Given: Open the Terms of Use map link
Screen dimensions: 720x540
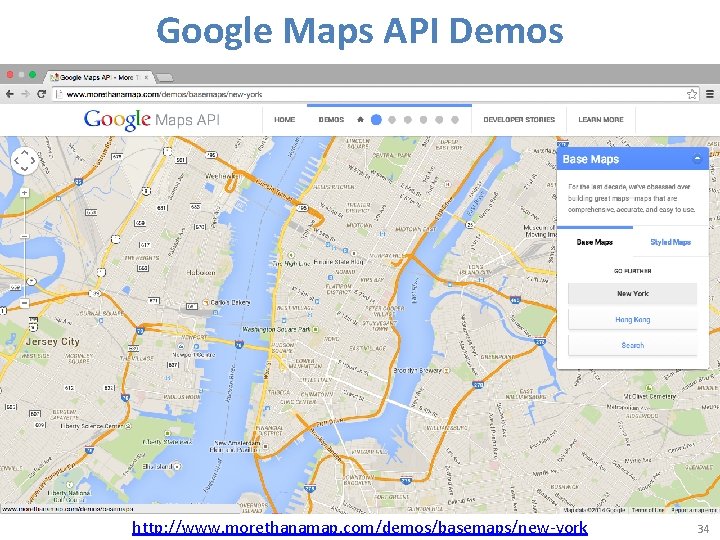Looking at the screenshot, I should [x=648, y=510].
